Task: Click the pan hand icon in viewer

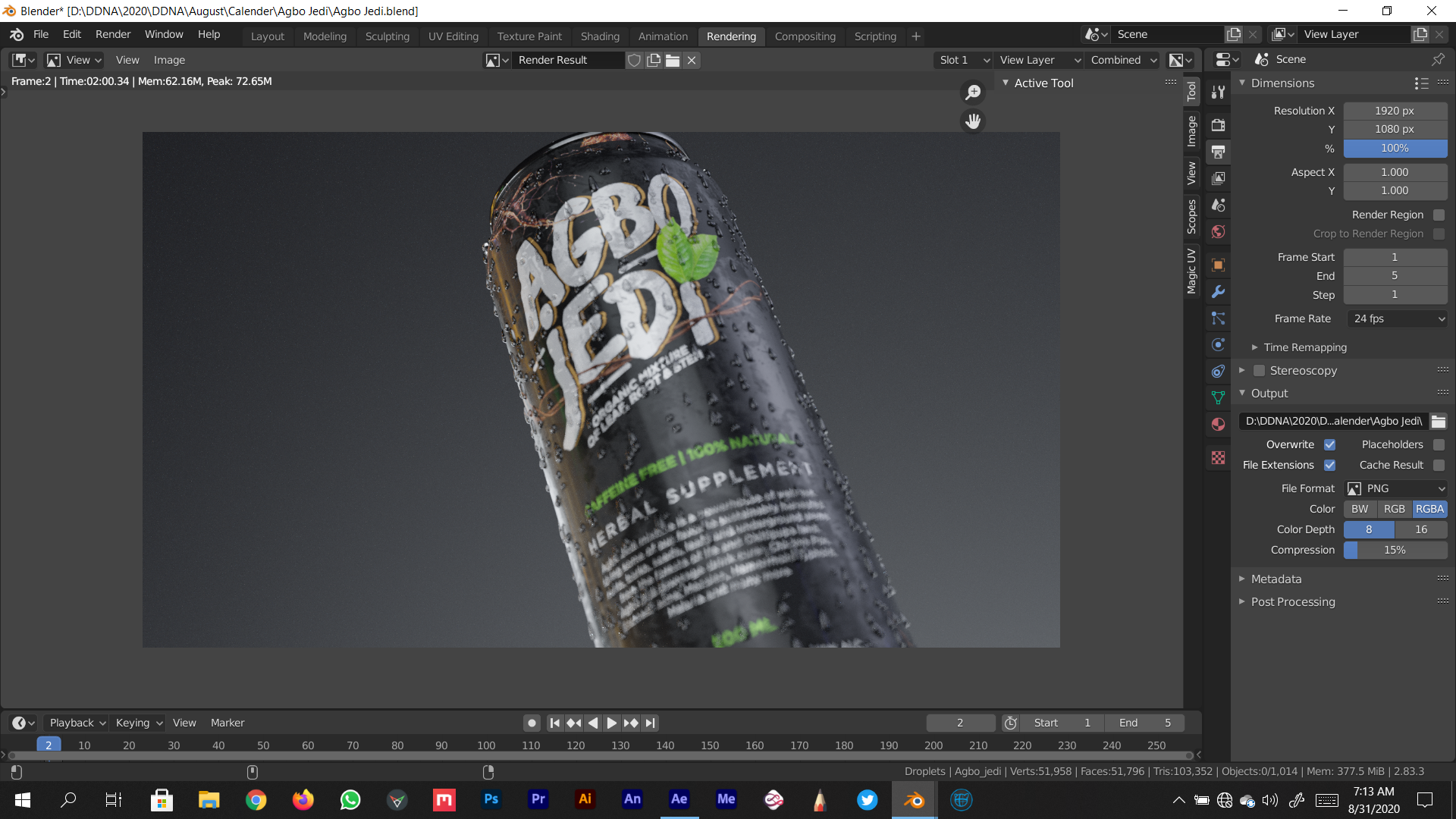Action: pos(973,121)
